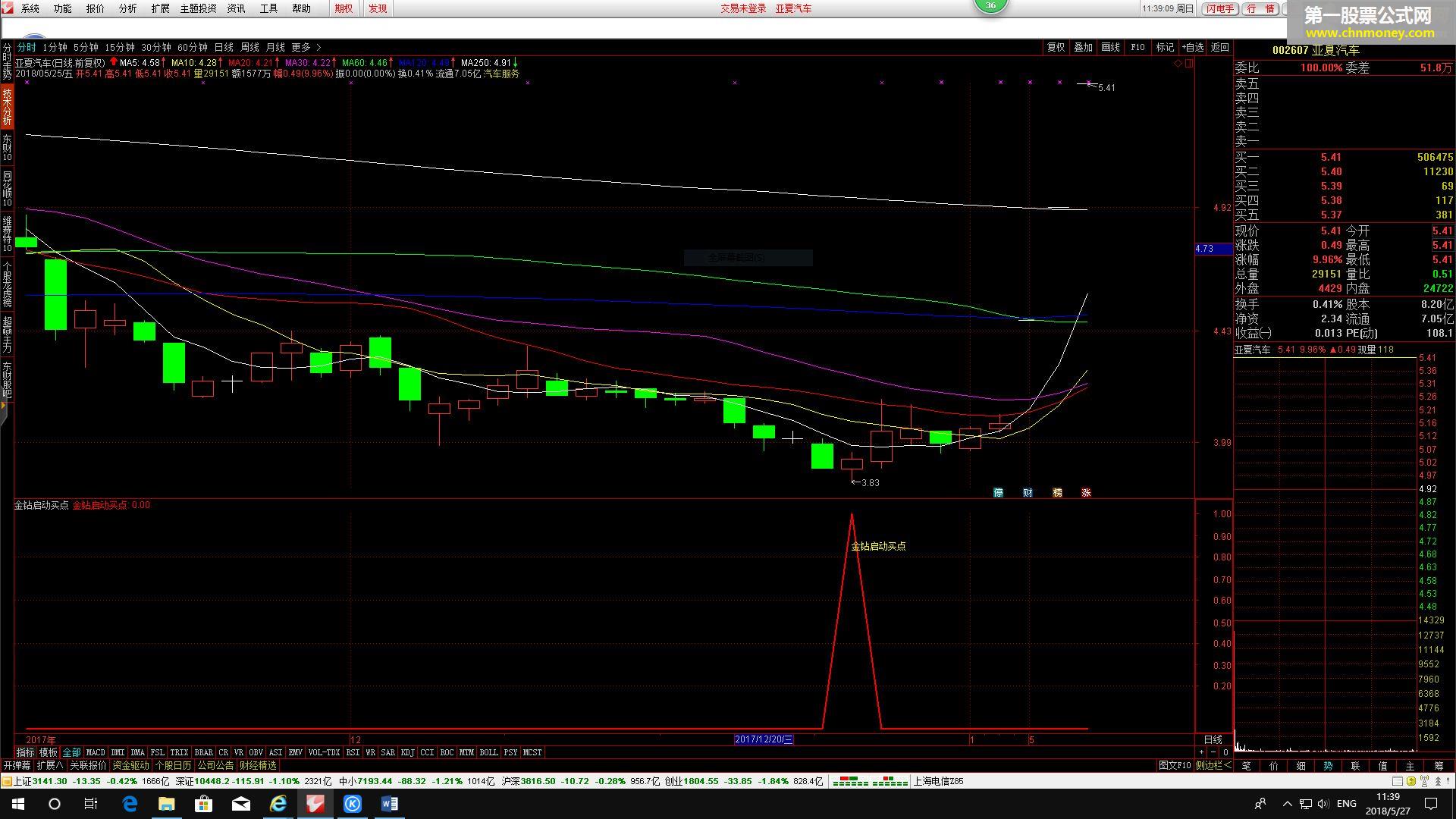Open Windows Start menu
The width and height of the screenshot is (1456, 819).
click(18, 804)
